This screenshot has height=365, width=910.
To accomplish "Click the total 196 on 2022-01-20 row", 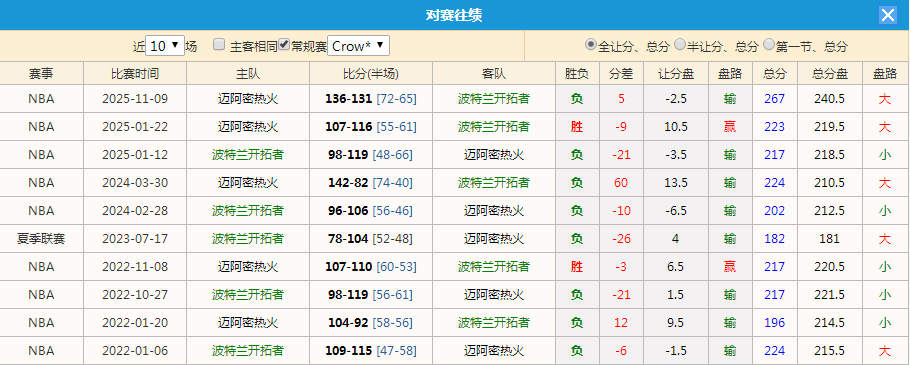I will tap(775, 323).
